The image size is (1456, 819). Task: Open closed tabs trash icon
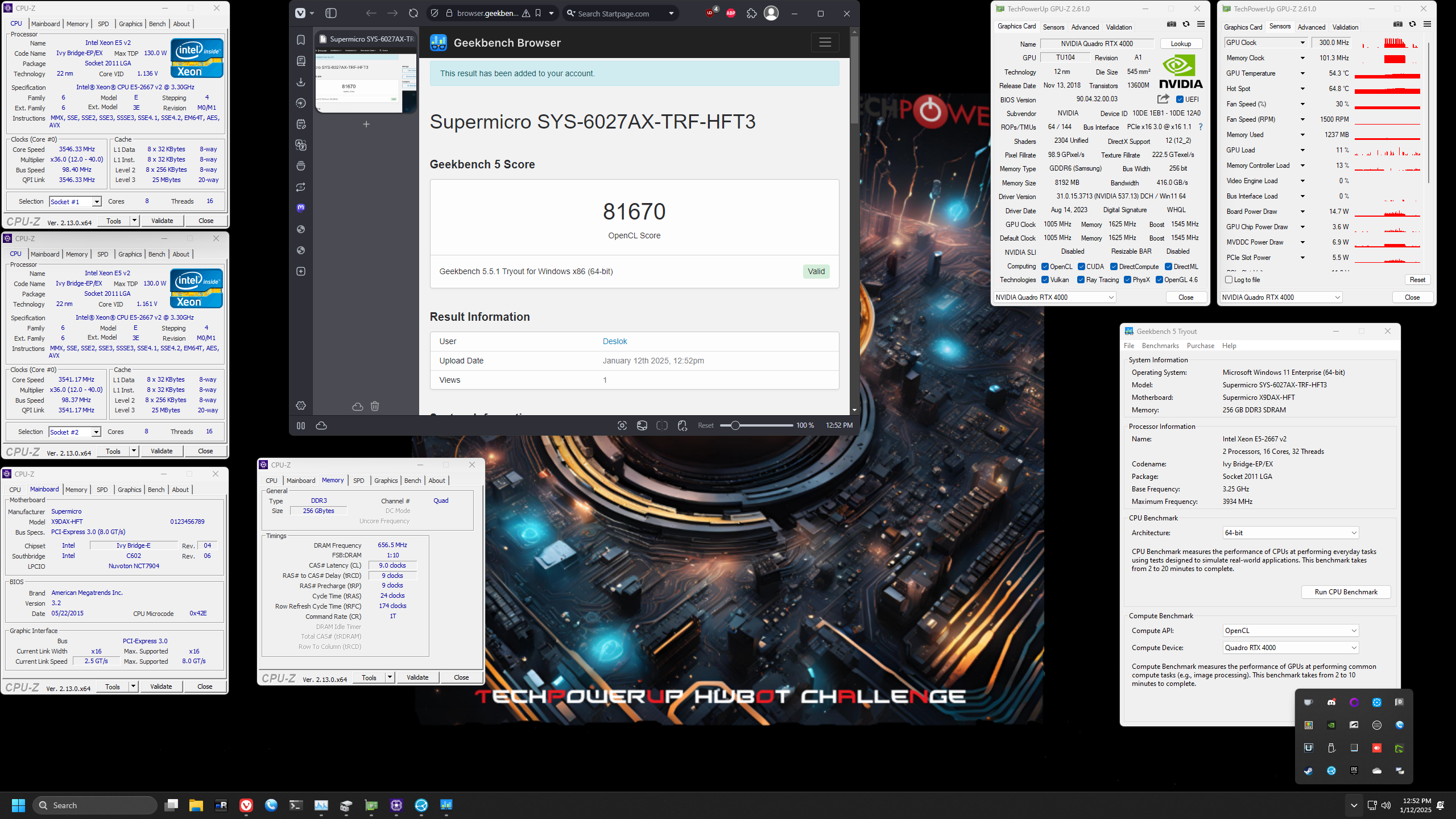[x=375, y=406]
